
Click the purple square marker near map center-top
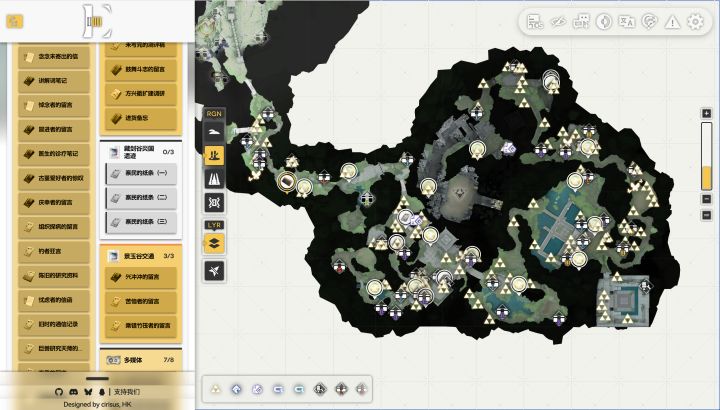tap(508, 148)
